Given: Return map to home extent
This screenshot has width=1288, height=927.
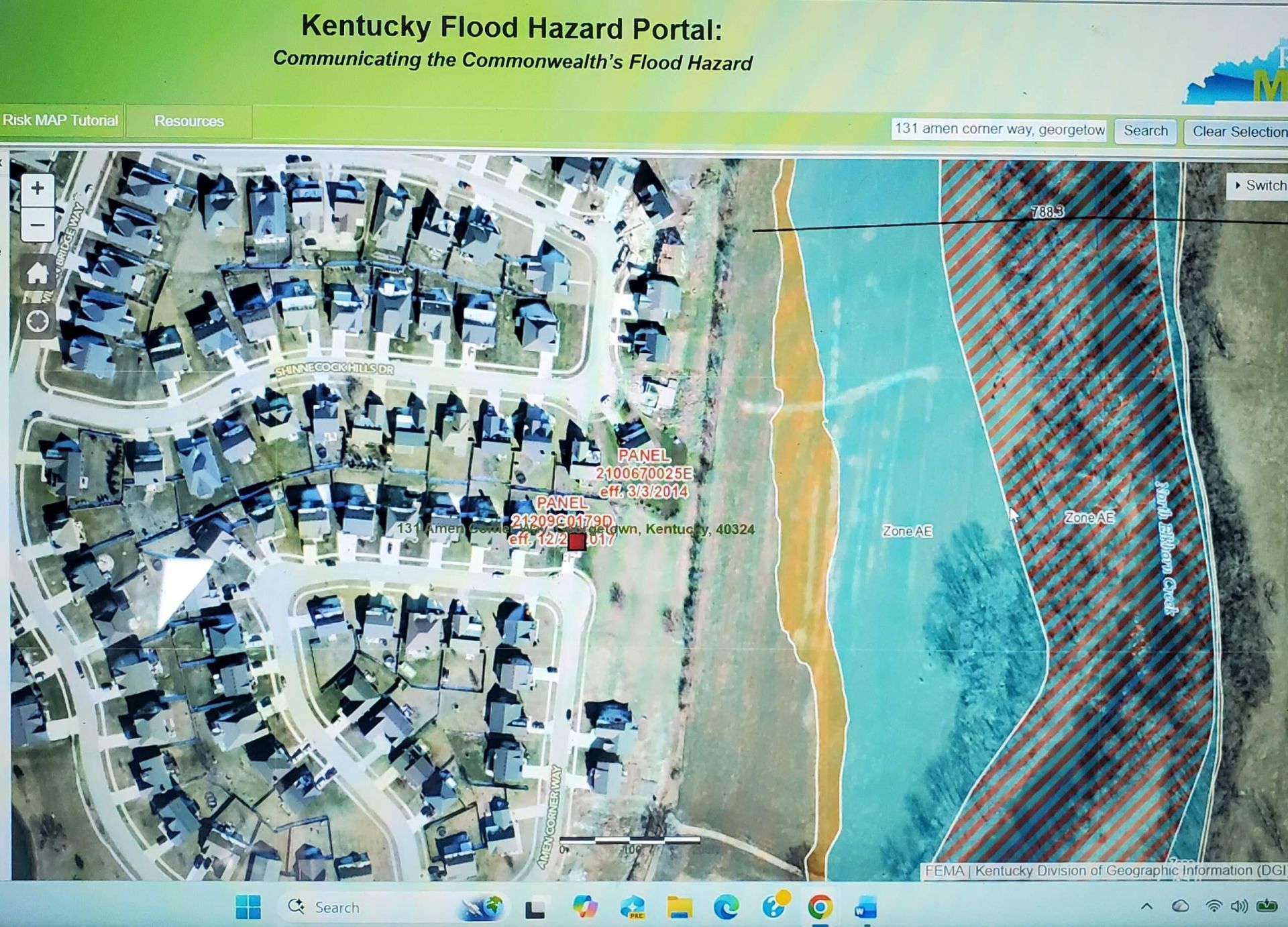Looking at the screenshot, I should (38, 273).
